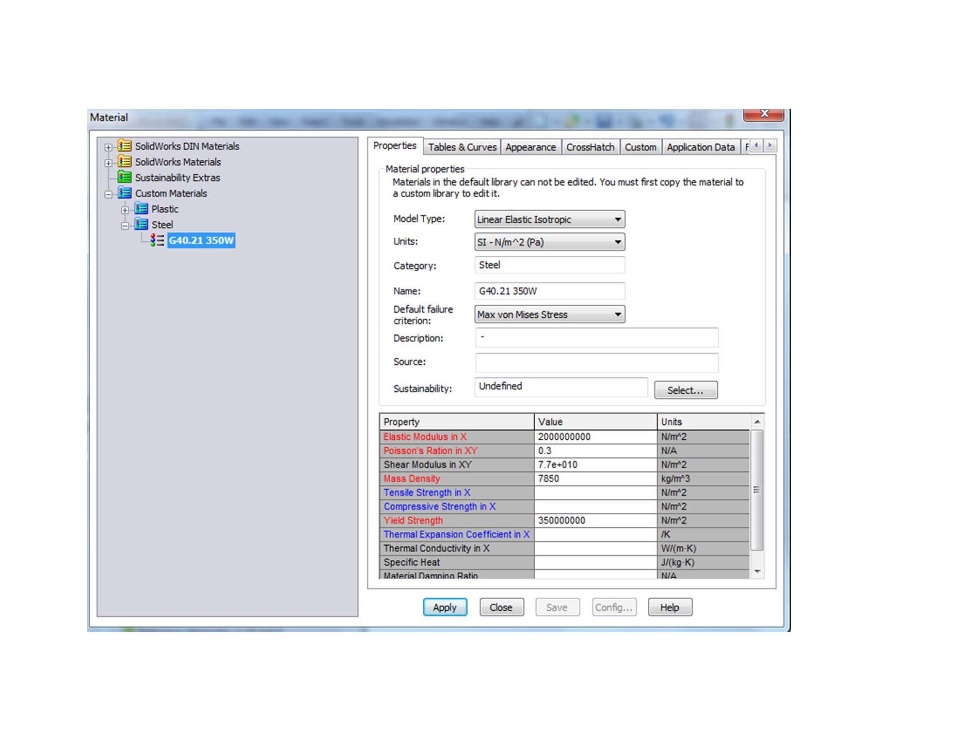
Task: Click the Sustainability Select... button
Action: tap(686, 390)
